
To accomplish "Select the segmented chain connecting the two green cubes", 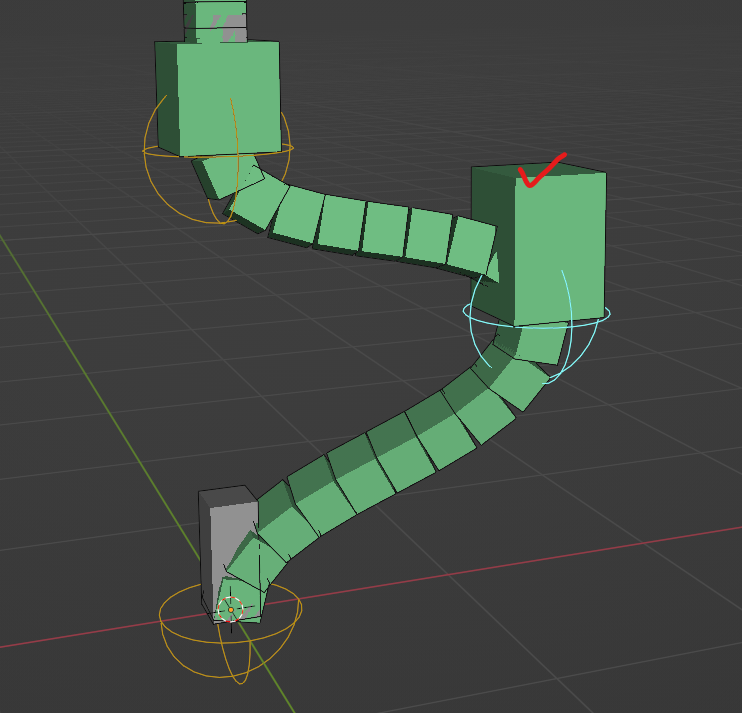I will [345, 220].
